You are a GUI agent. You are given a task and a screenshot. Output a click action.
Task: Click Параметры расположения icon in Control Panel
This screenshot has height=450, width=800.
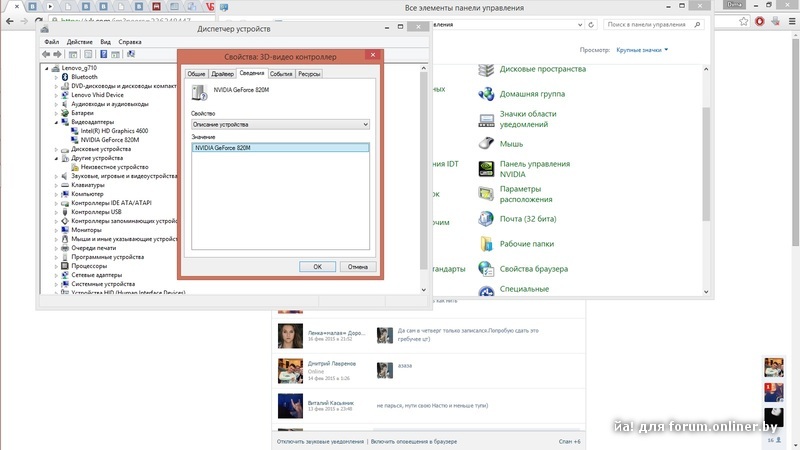486,193
